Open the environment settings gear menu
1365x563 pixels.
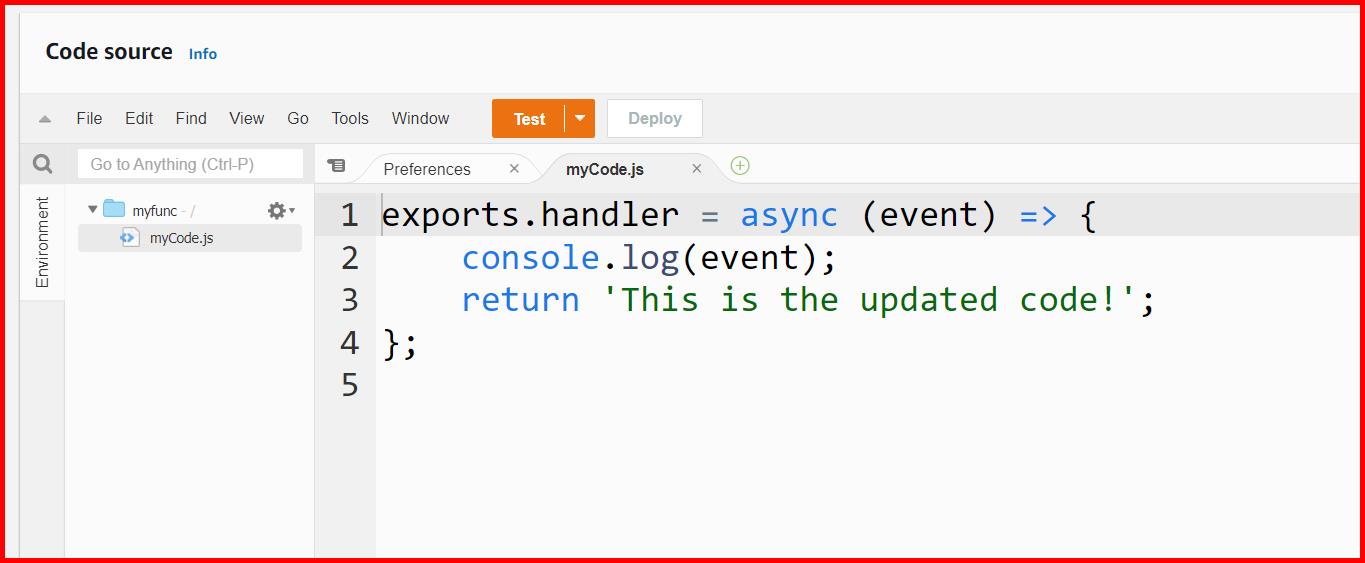[x=281, y=210]
